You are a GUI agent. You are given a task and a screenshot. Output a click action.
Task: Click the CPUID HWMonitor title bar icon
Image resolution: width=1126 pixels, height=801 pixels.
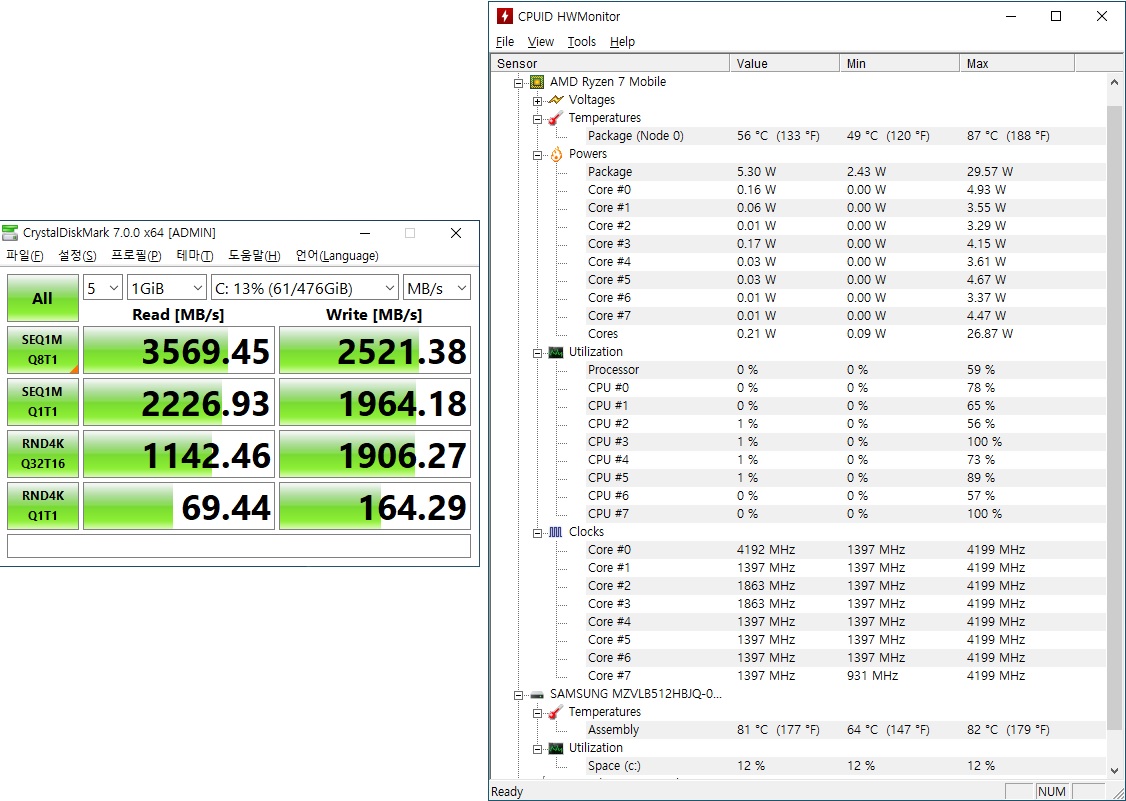505,17
